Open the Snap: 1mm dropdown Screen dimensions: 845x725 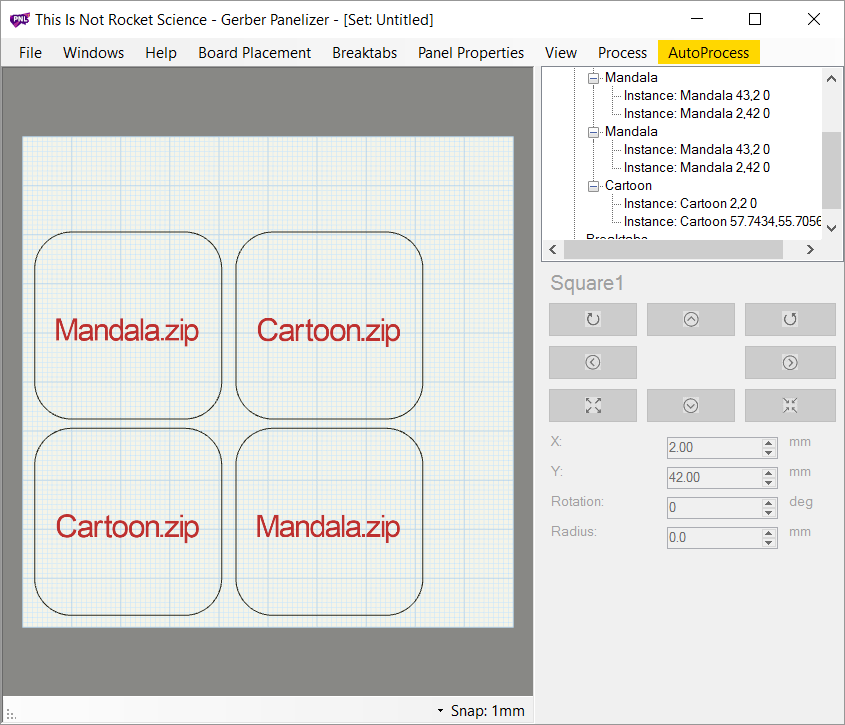(x=481, y=711)
